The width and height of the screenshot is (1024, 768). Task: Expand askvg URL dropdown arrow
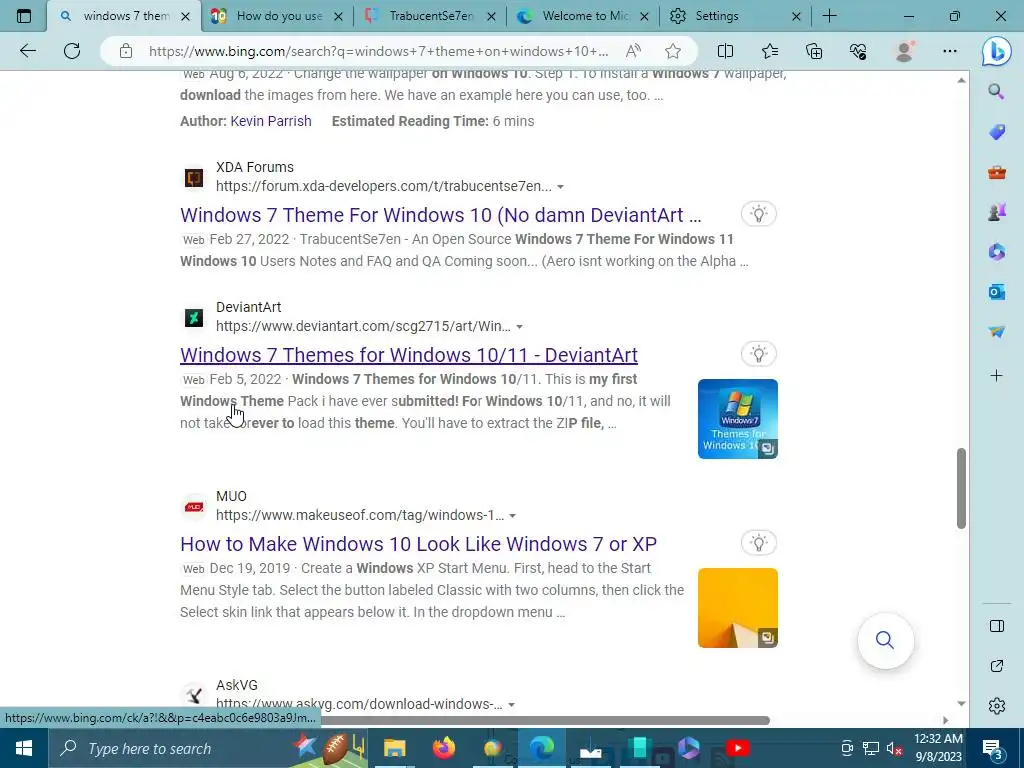coord(511,705)
